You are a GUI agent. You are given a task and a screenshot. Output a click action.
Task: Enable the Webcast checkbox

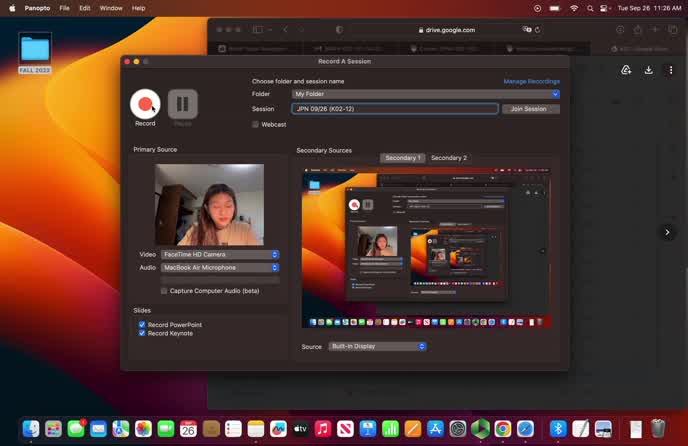click(256, 124)
